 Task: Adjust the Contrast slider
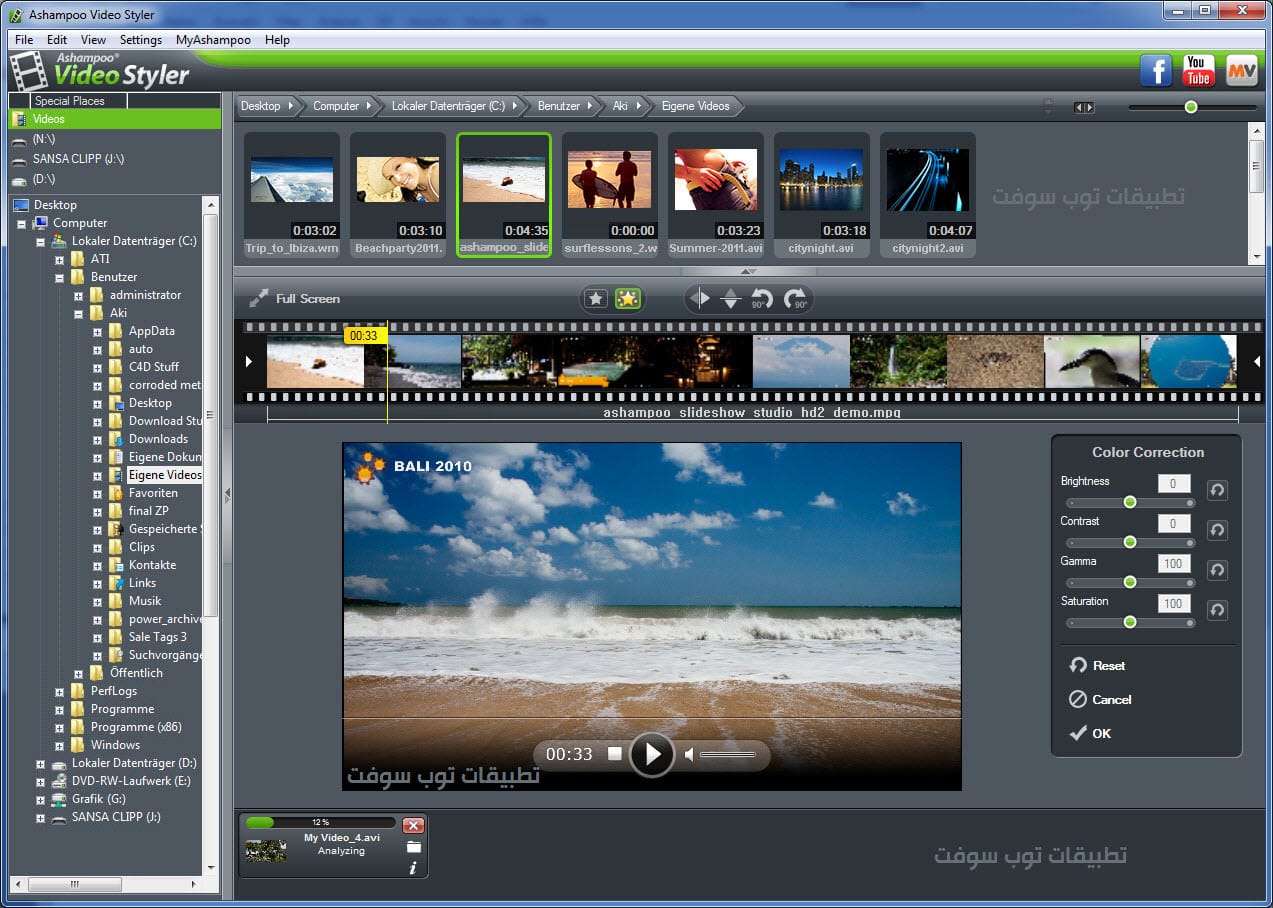pos(1130,542)
